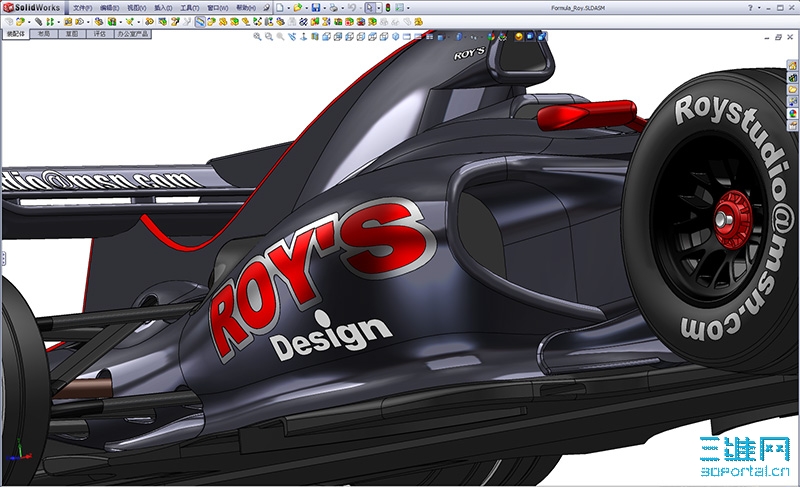Toggle the yellow smiley ball view setting
The width and height of the screenshot is (800, 487).
(x=519, y=36)
